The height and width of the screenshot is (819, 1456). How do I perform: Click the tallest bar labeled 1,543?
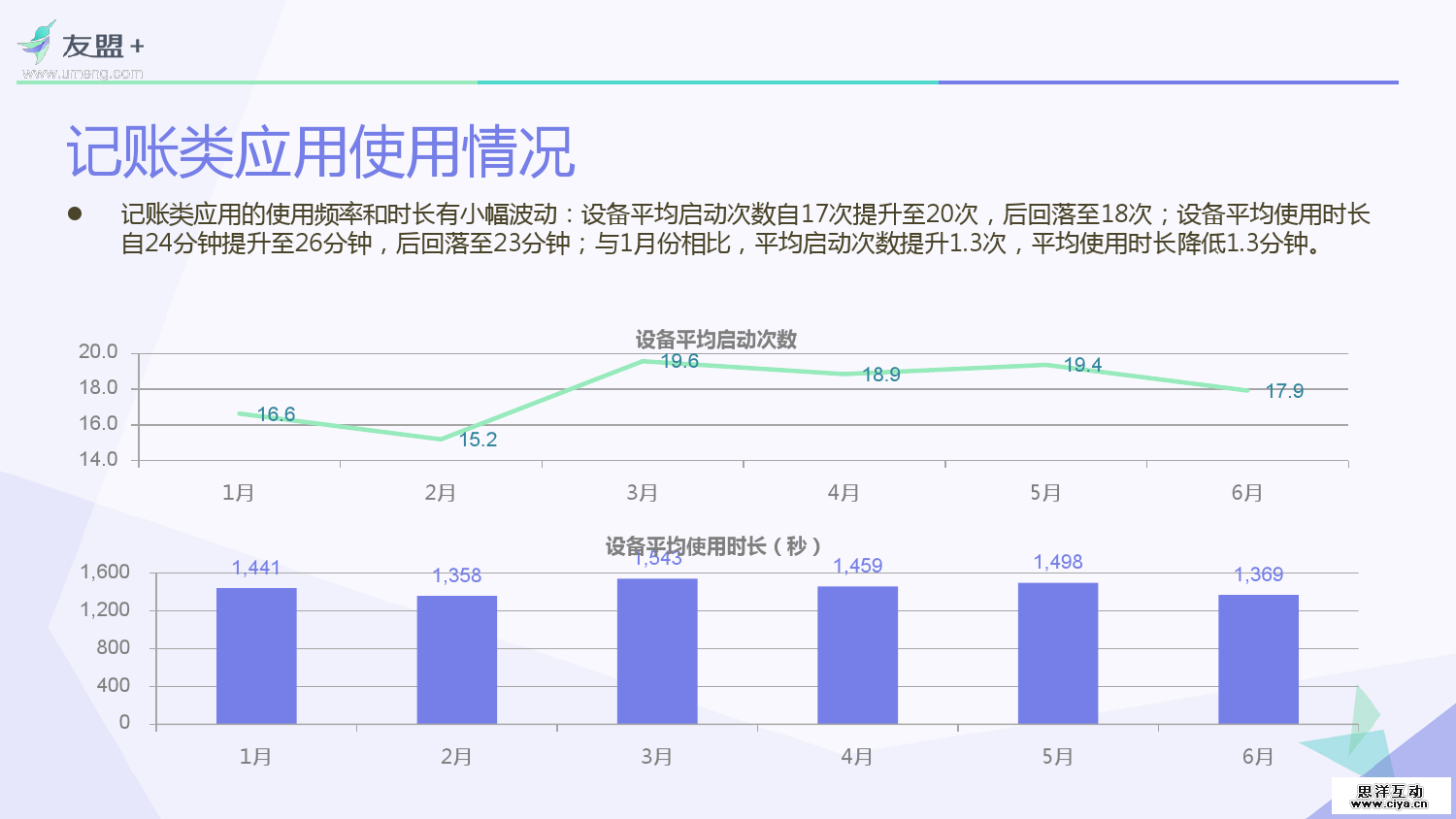(x=656, y=645)
